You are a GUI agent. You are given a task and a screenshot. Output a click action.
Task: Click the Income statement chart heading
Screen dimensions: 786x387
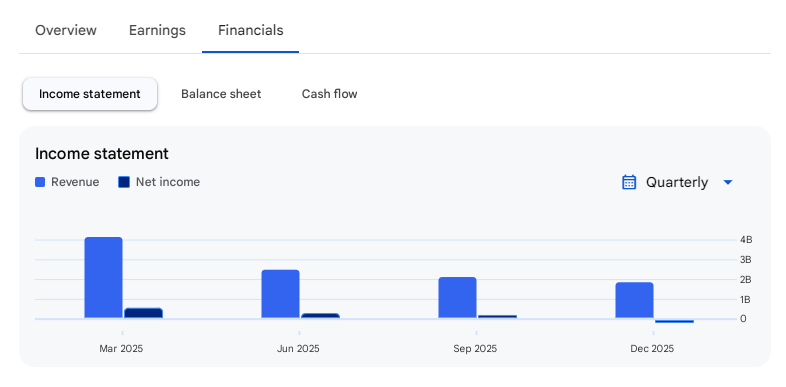tap(102, 154)
